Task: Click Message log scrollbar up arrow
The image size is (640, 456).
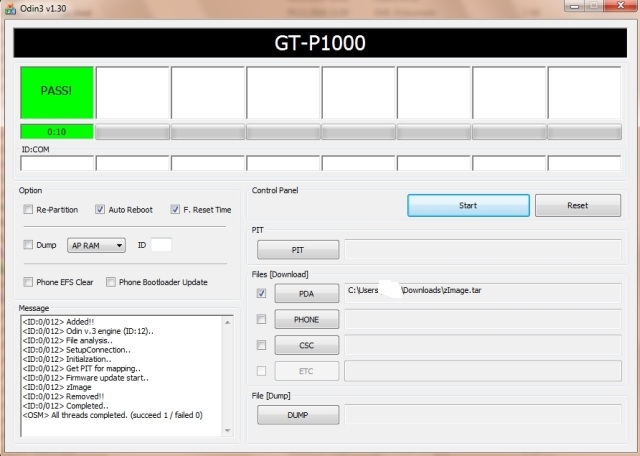Action: tap(227, 323)
